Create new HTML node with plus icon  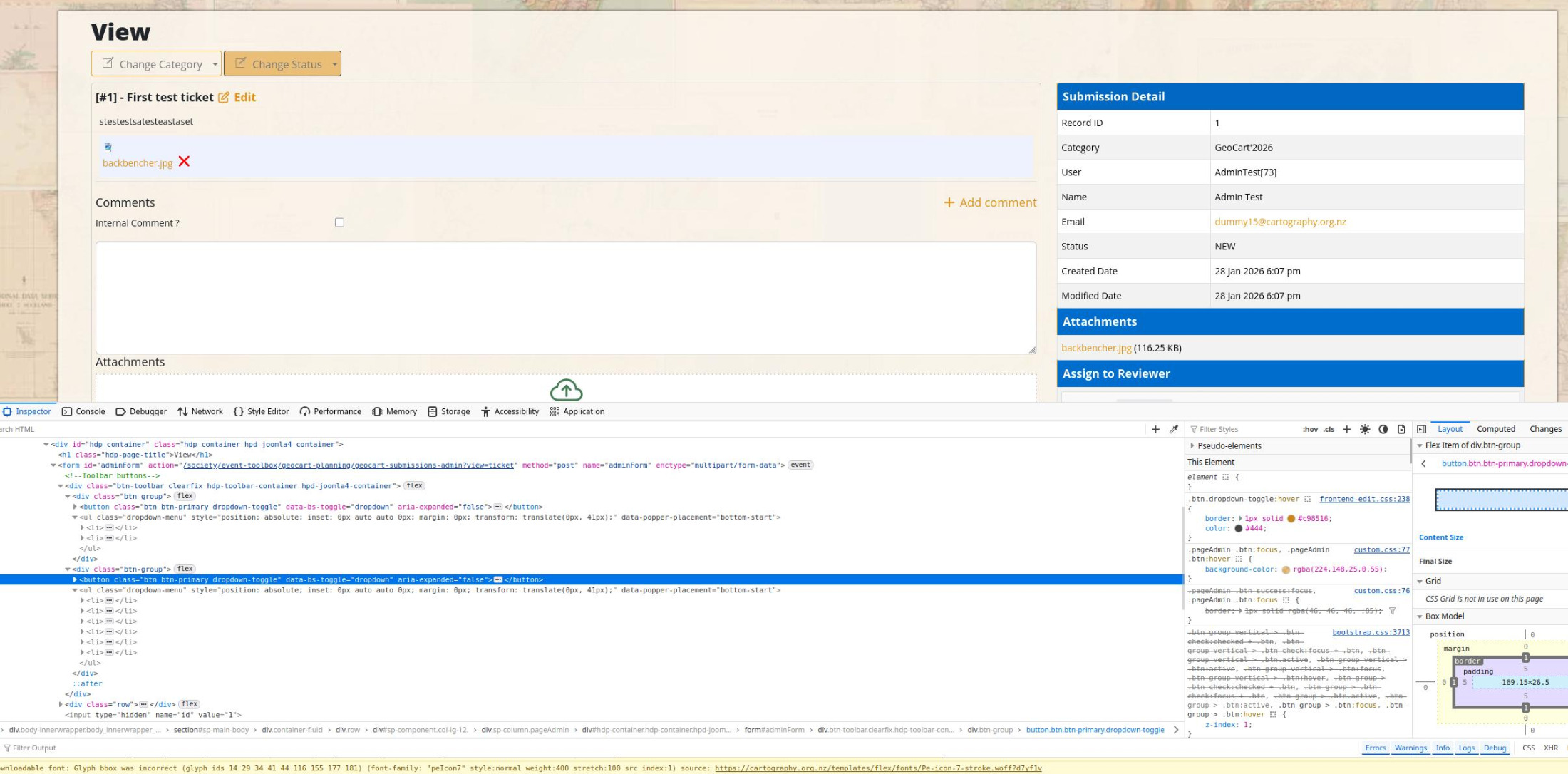coord(1155,429)
